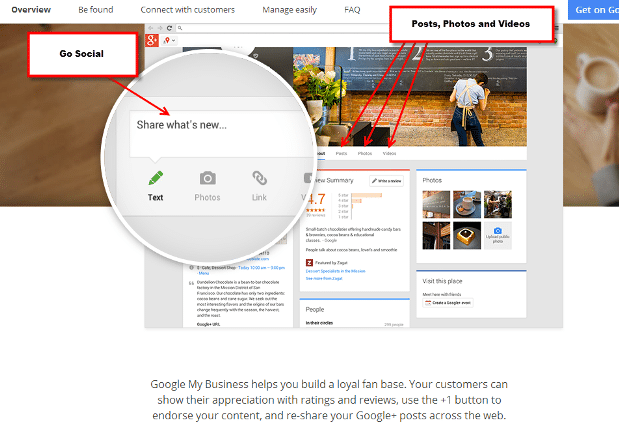
Task: Open the maps pin dropdown beside Google+
Action: point(170,40)
